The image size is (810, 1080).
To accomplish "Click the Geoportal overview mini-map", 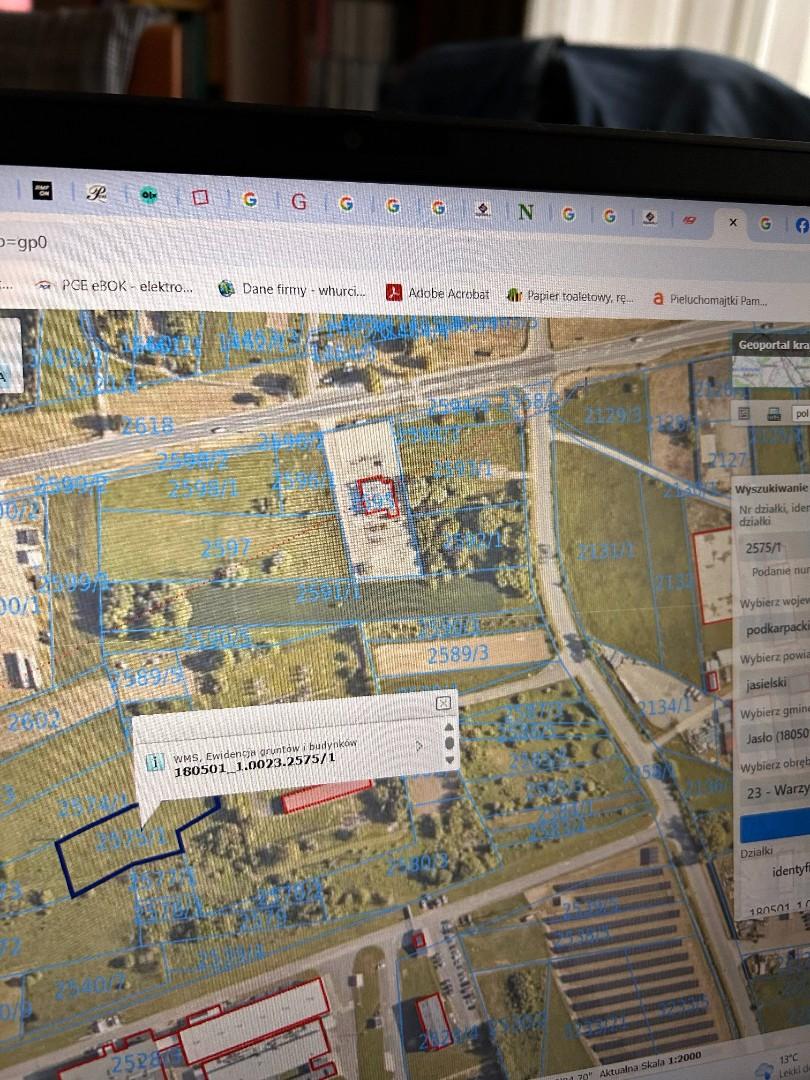I will coord(771,373).
